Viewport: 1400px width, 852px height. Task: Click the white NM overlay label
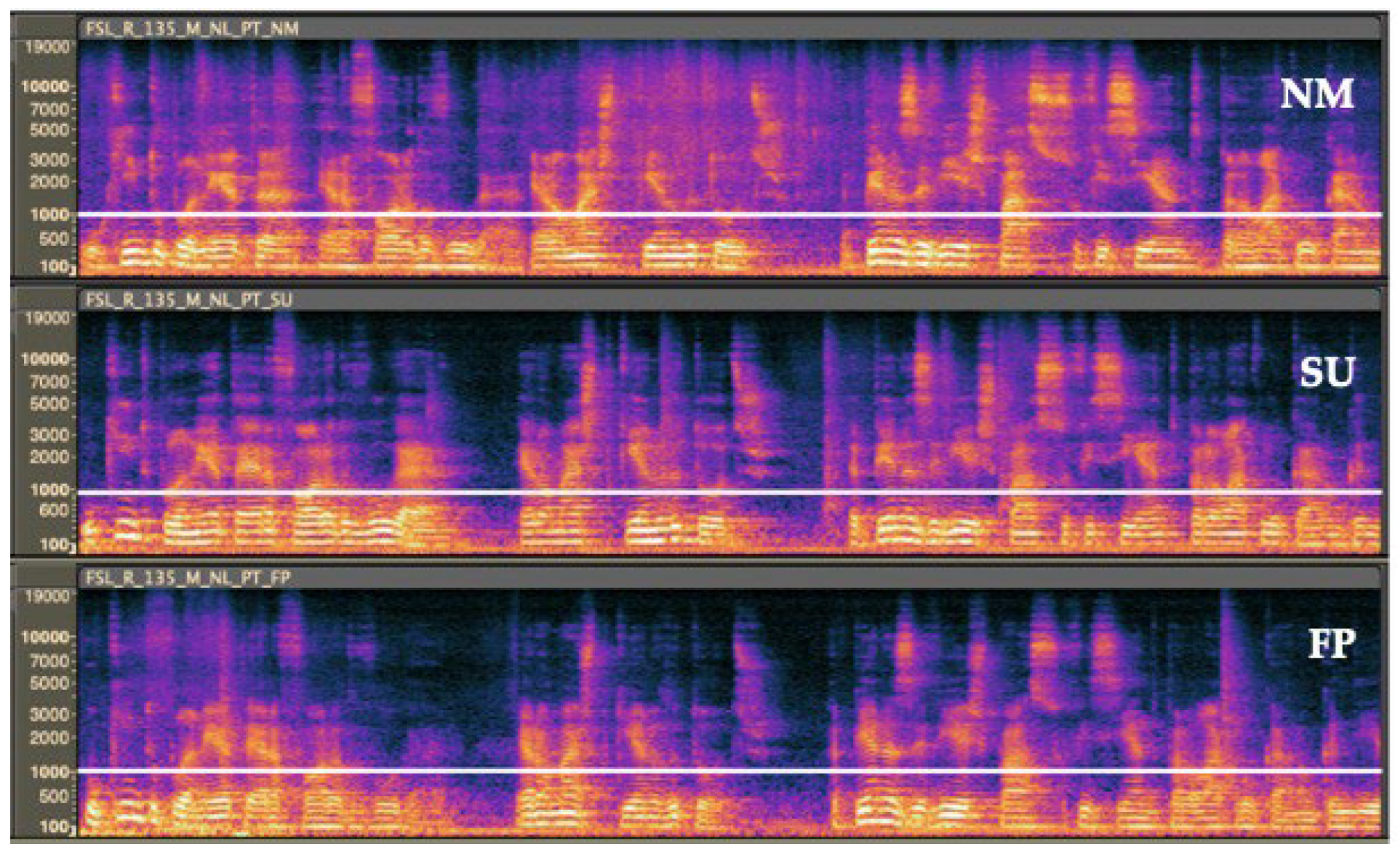(1317, 95)
